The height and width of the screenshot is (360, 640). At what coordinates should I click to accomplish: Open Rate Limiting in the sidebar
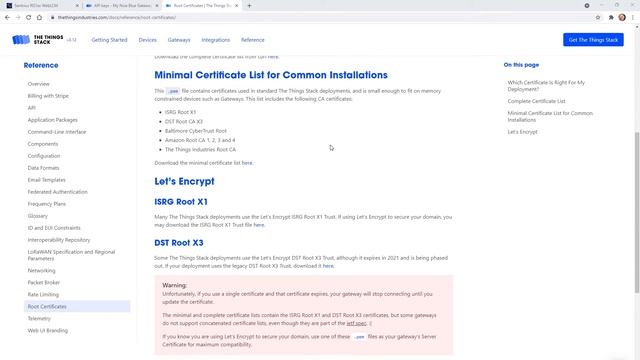[x=43, y=295]
